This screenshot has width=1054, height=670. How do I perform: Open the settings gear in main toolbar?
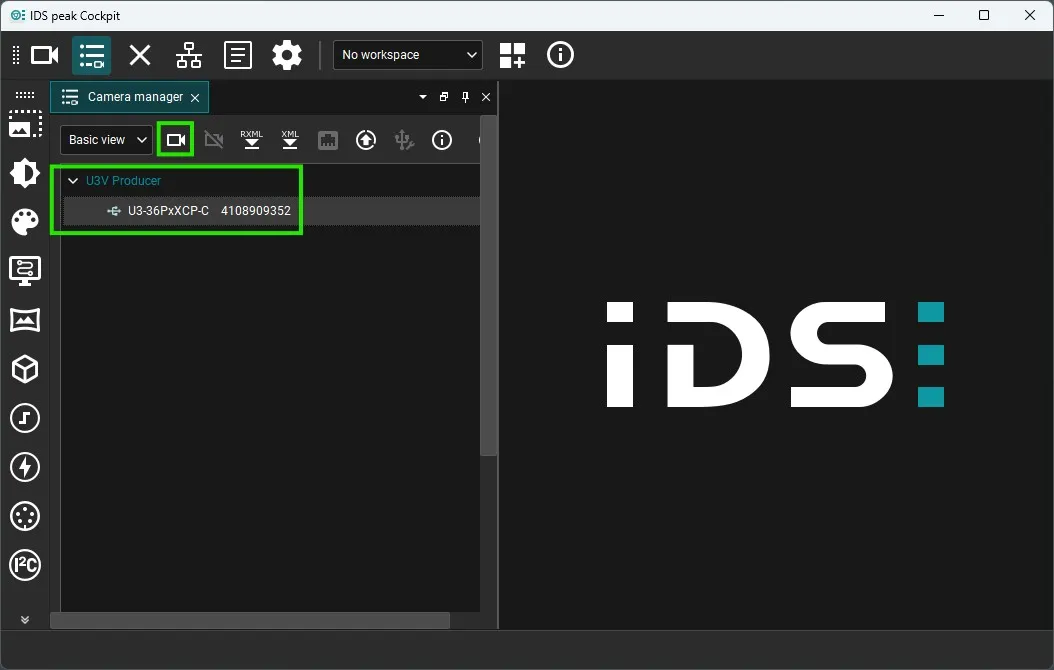[287, 55]
